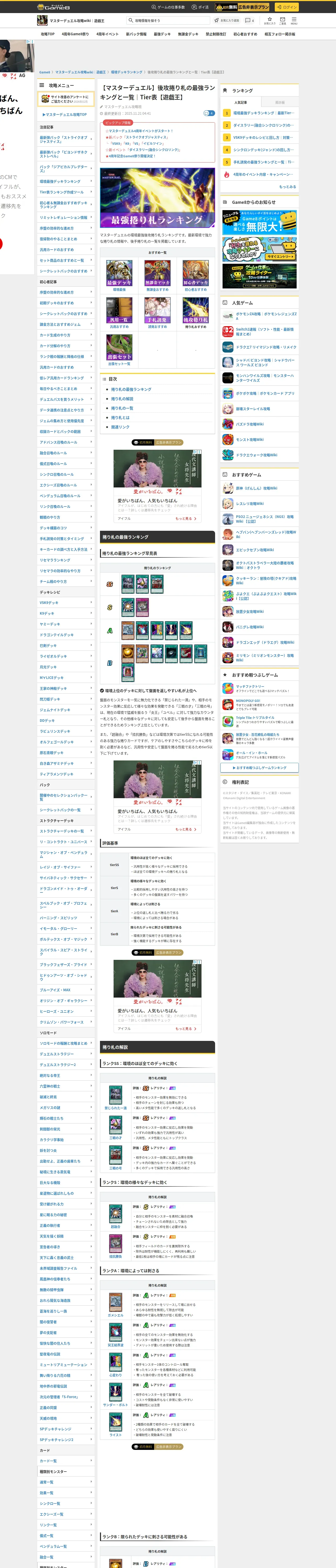
Task: Click Game8 in the breadcrumb
Action: (44, 72)
